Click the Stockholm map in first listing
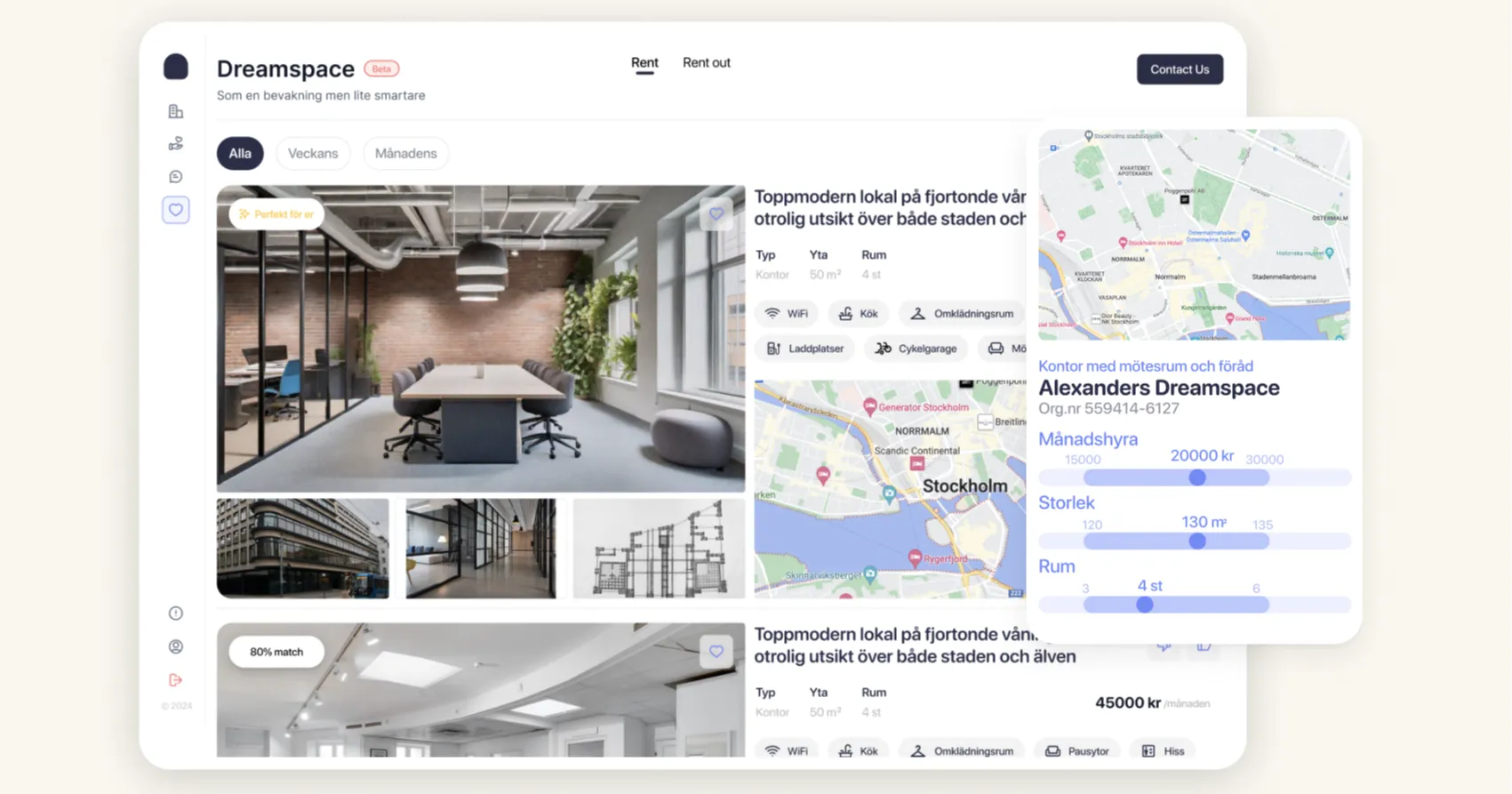Viewport: 1512px width, 794px height. 890,489
